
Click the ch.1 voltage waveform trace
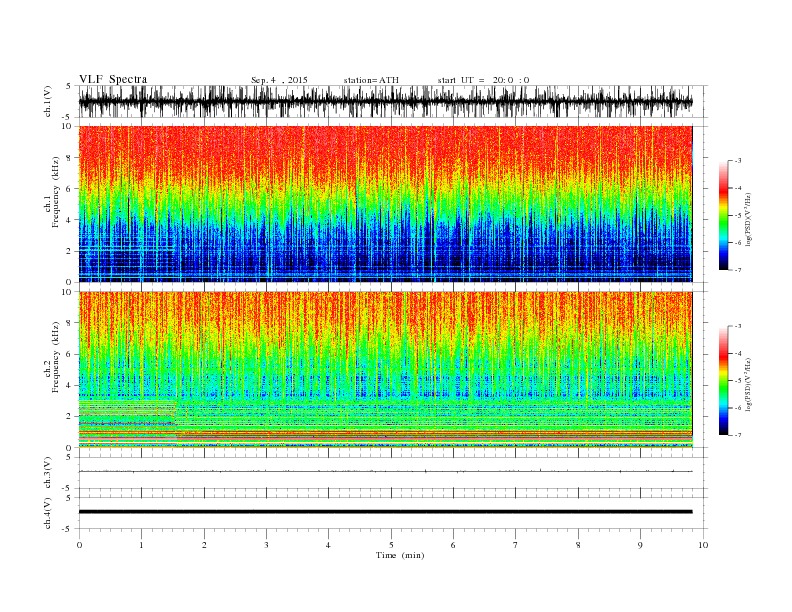[385, 102]
